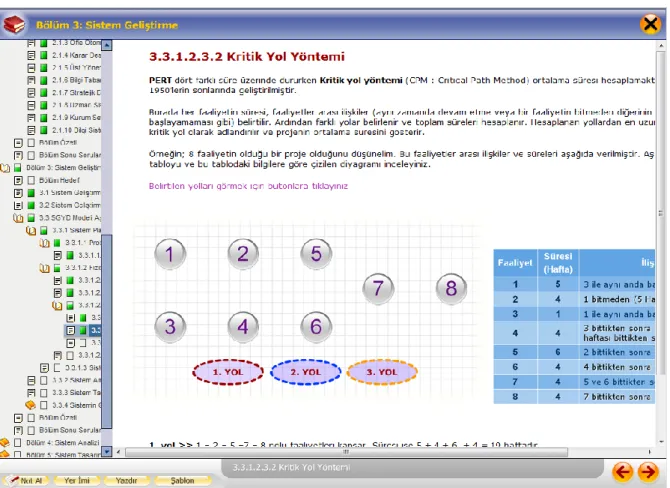This screenshot has width=670, height=488.
Task: Open 2.1.9 Kurum tree entry
Action: [x=76, y=118]
